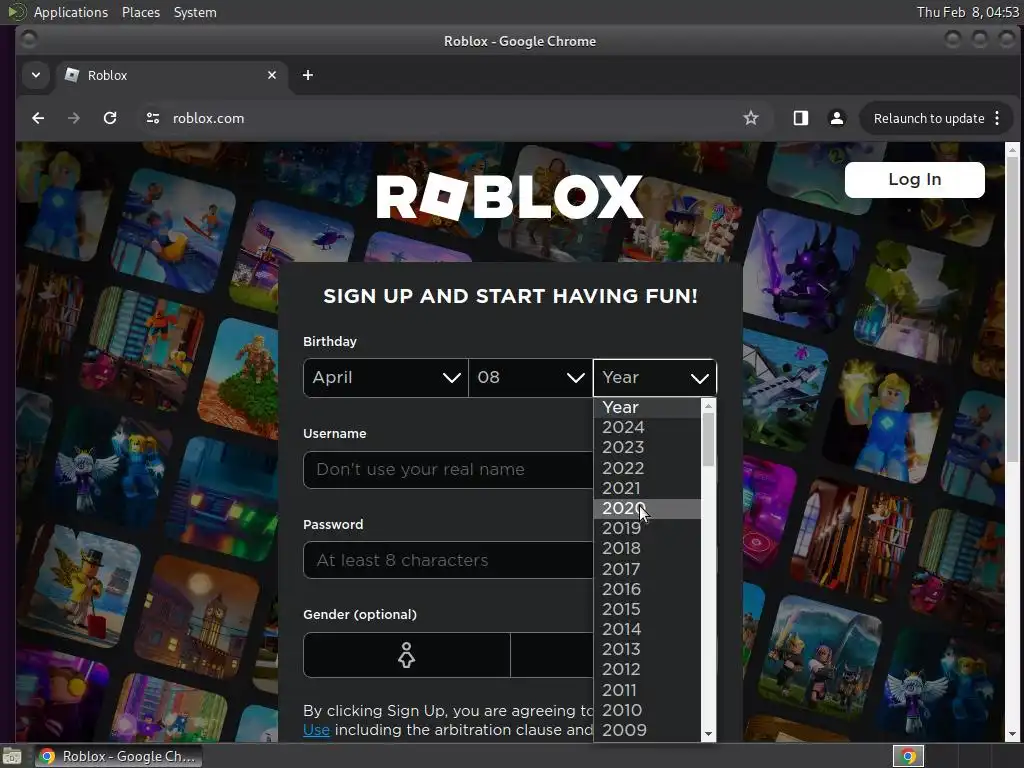
Task: Click the show desktop icon in bottom panel
Action: tap(11, 757)
